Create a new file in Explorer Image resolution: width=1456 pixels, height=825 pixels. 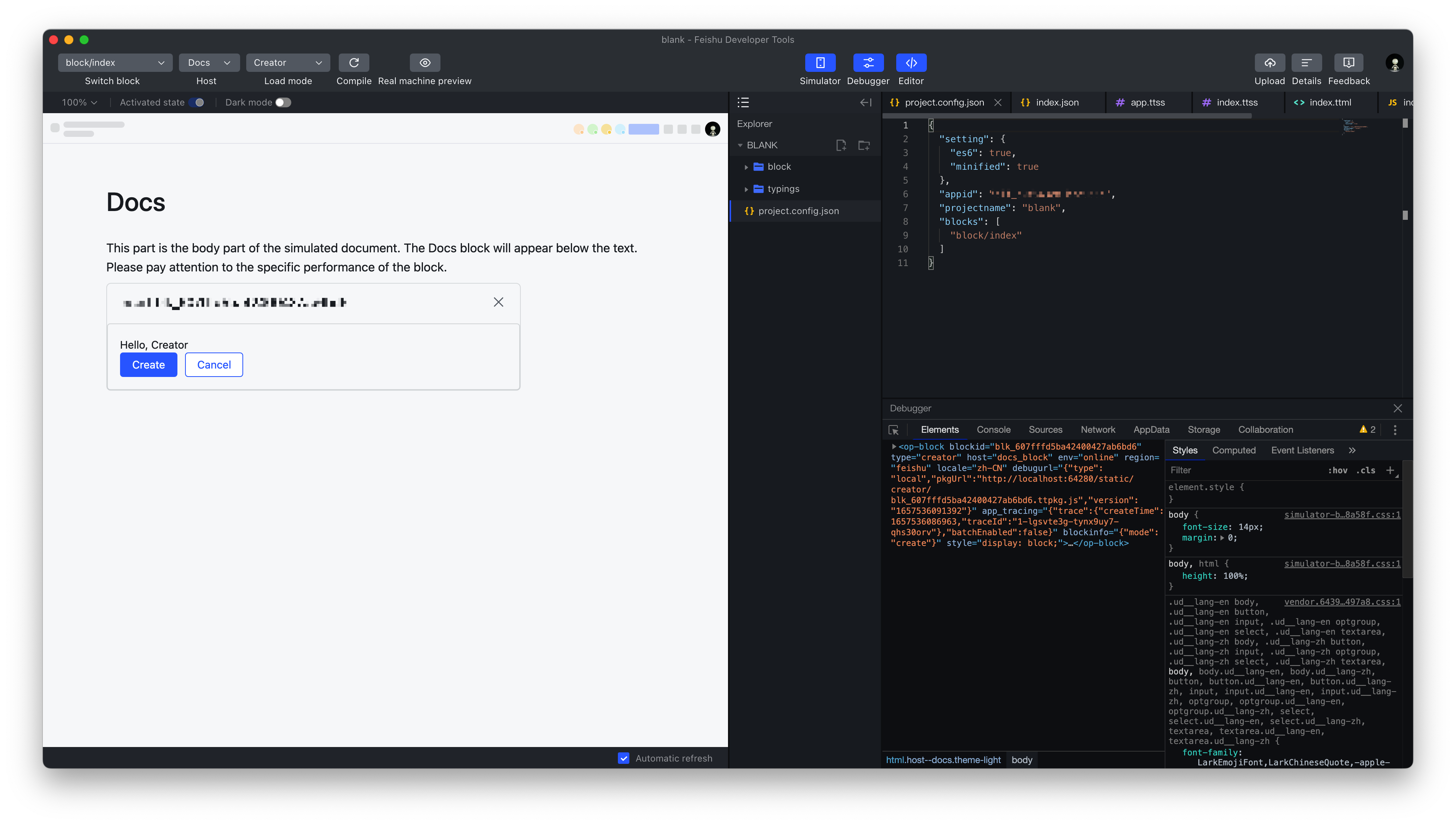coord(841,145)
